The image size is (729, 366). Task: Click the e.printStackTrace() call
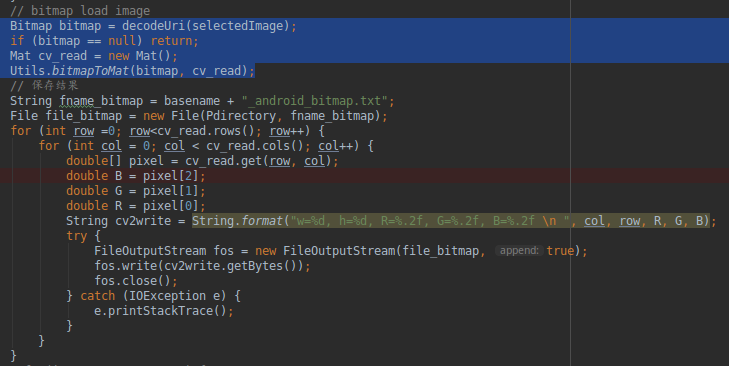tap(164, 311)
